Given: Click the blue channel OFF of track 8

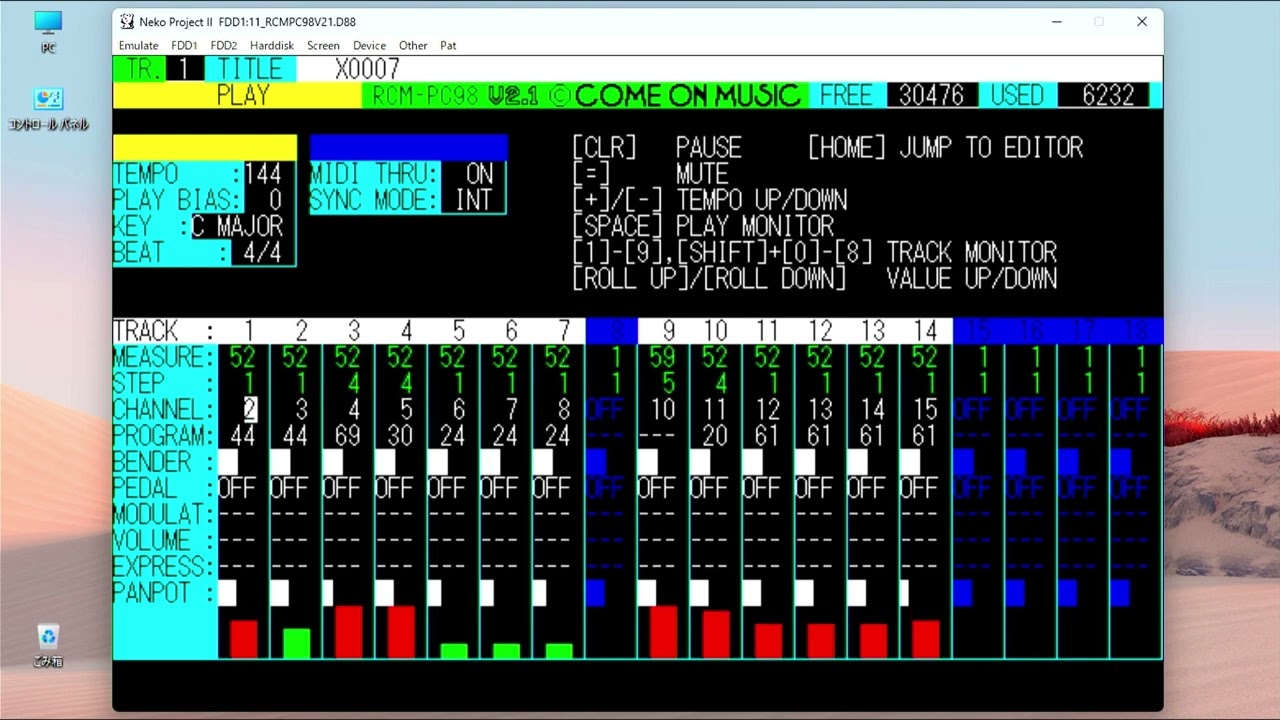Looking at the screenshot, I should [604, 409].
